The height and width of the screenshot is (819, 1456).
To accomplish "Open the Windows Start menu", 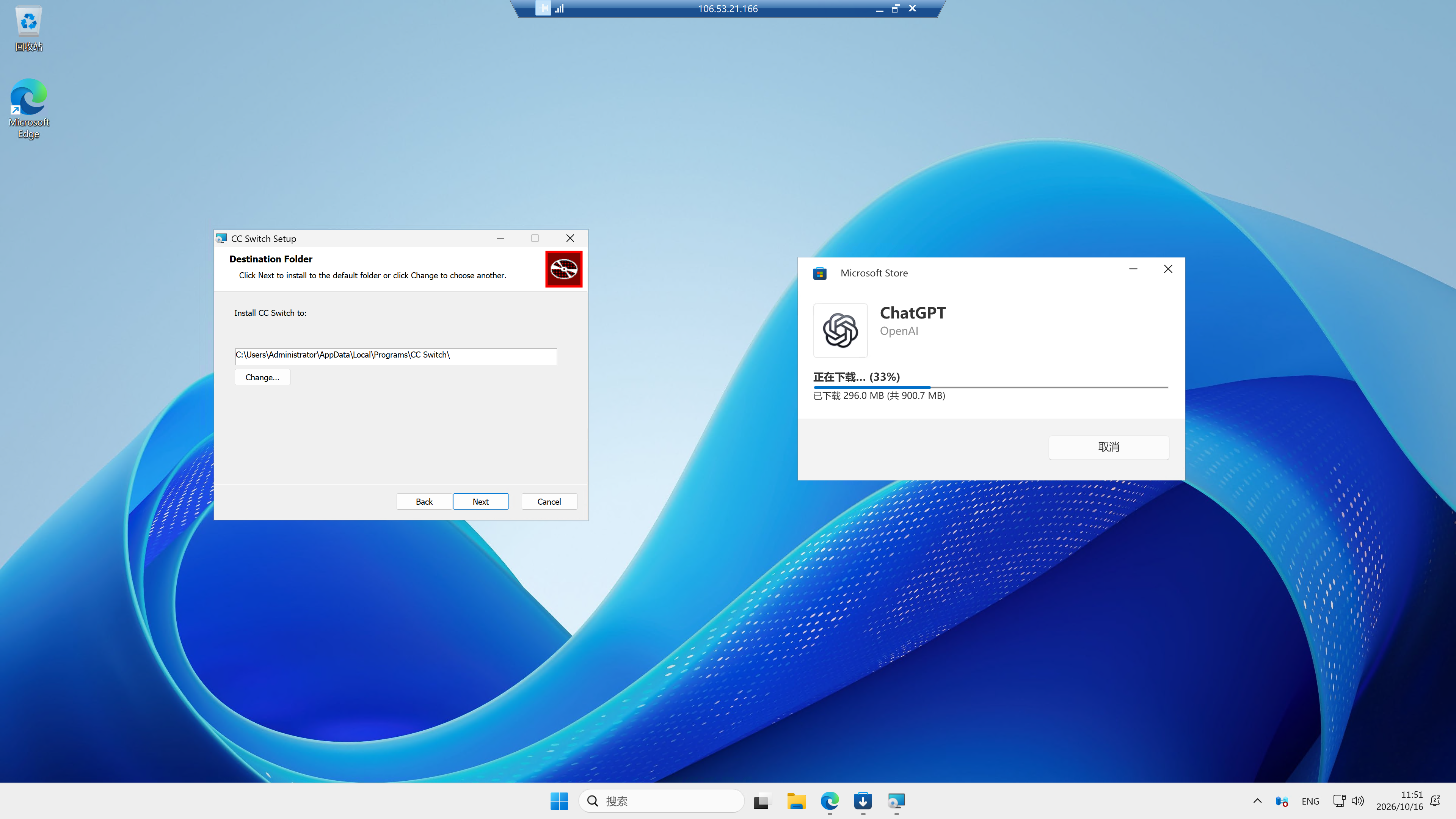I will 559,801.
